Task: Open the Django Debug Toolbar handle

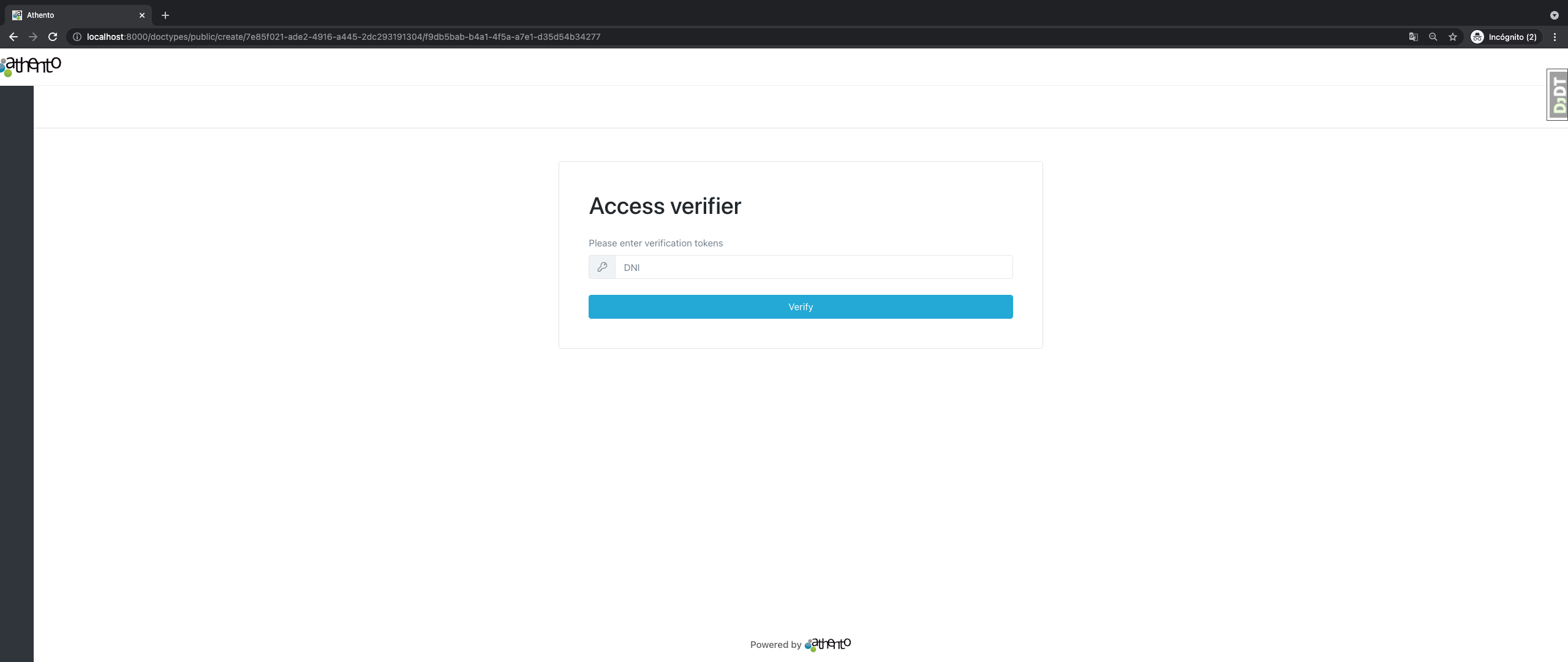Action: tap(1558, 95)
